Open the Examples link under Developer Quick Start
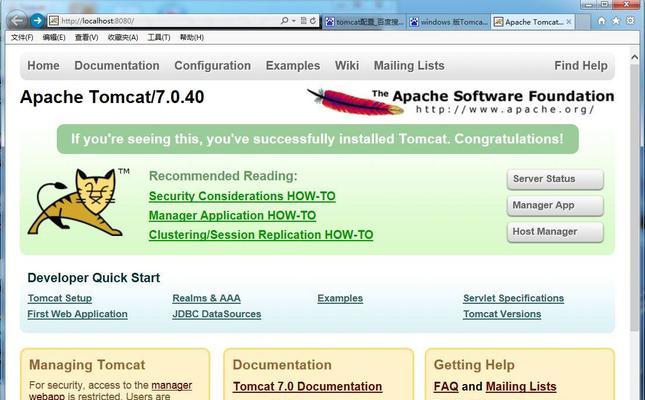Screen dimensions: 645x400 [x=340, y=298]
